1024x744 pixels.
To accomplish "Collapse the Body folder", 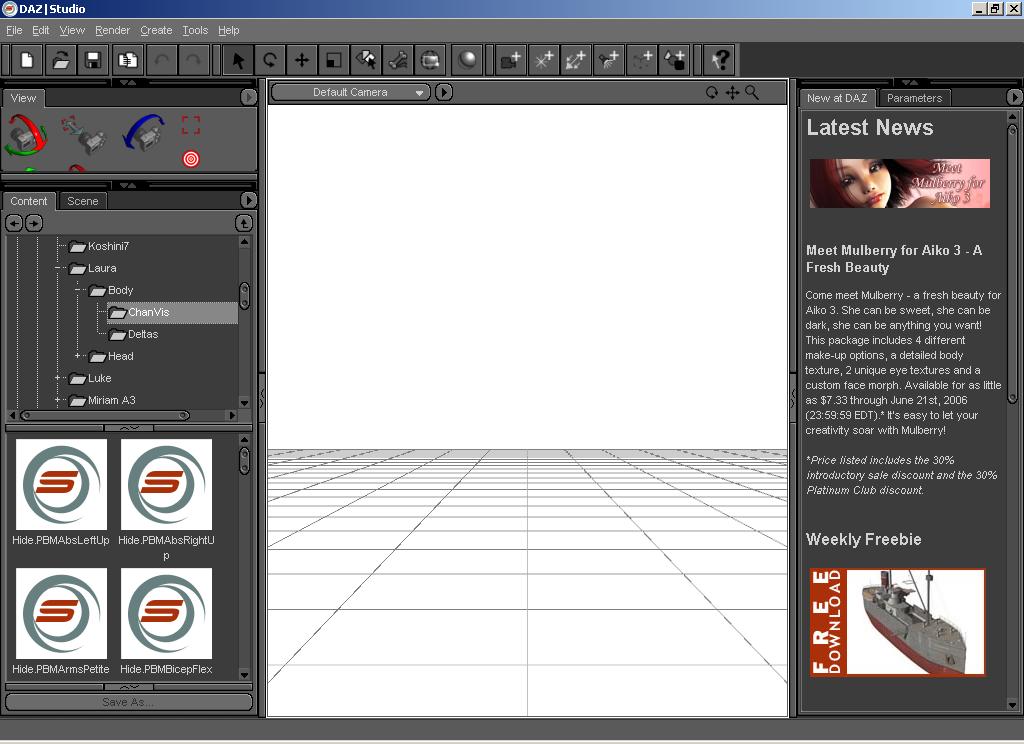I will 77,289.
